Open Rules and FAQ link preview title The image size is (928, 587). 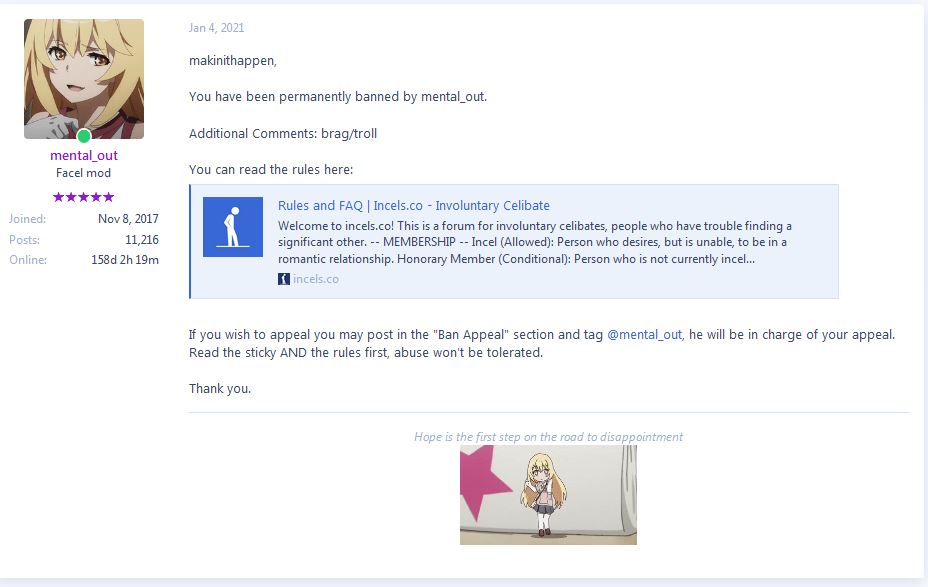414,205
